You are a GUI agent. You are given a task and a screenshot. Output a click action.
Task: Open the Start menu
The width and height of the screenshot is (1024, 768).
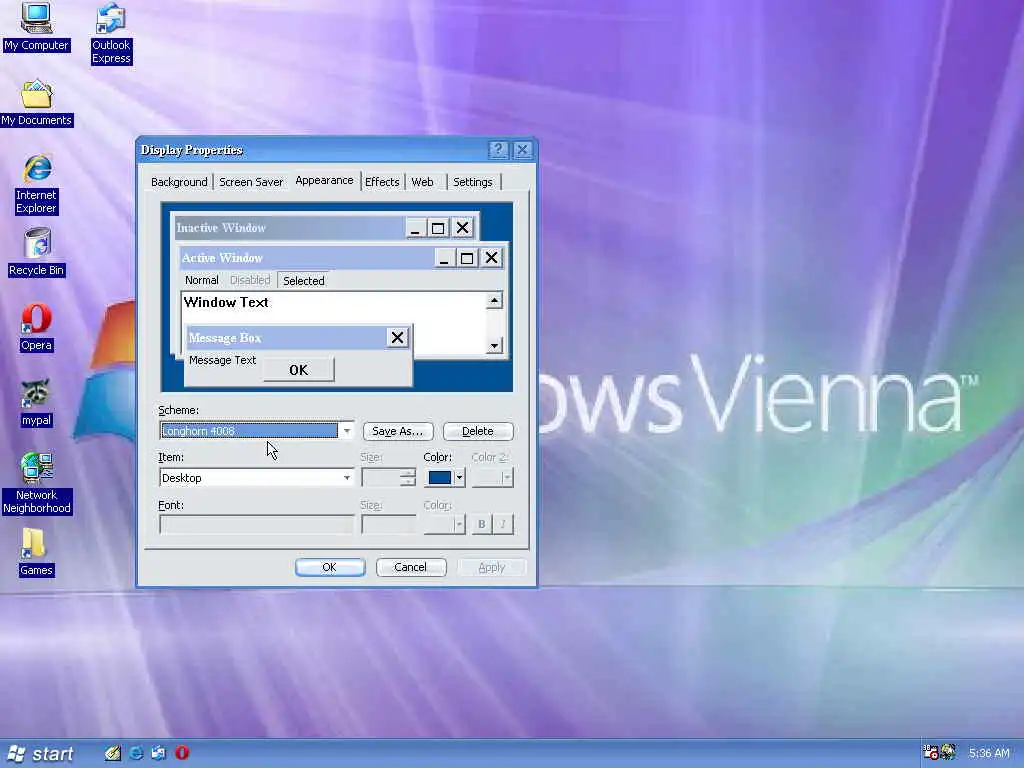click(x=40, y=754)
